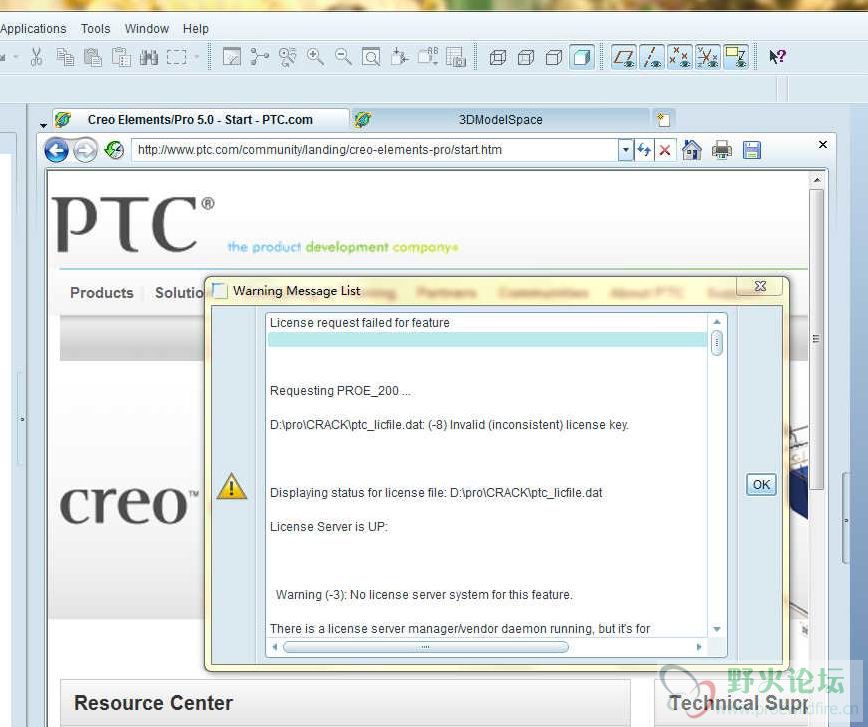Viewport: 868px width, 727px height.
Task: Toggle coordinate systems display
Action: (x=708, y=57)
